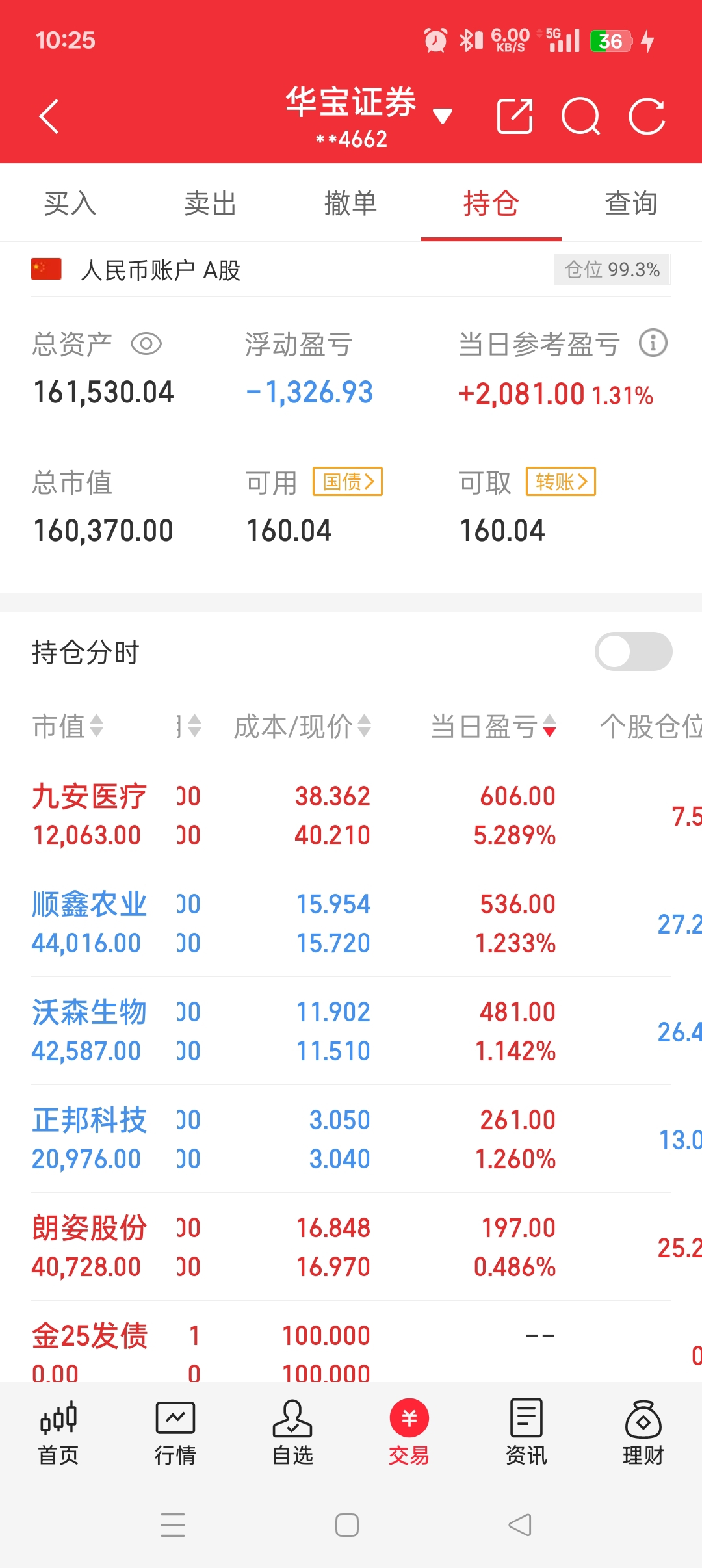Screen dimensions: 702x1568
Task: Tap the battery indicator showing 36
Action: pos(611,41)
